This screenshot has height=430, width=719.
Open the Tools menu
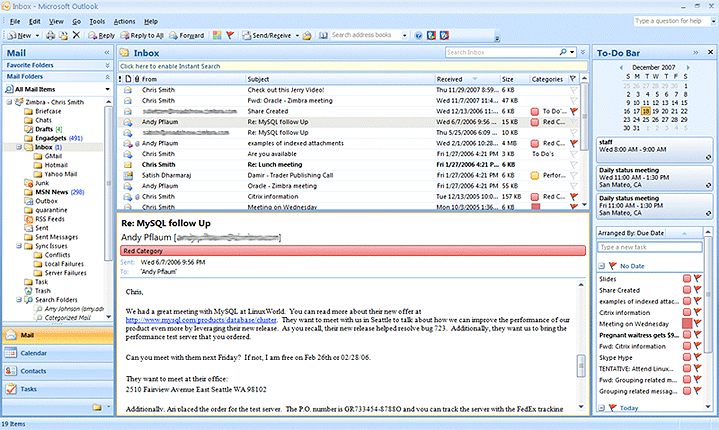click(96, 20)
